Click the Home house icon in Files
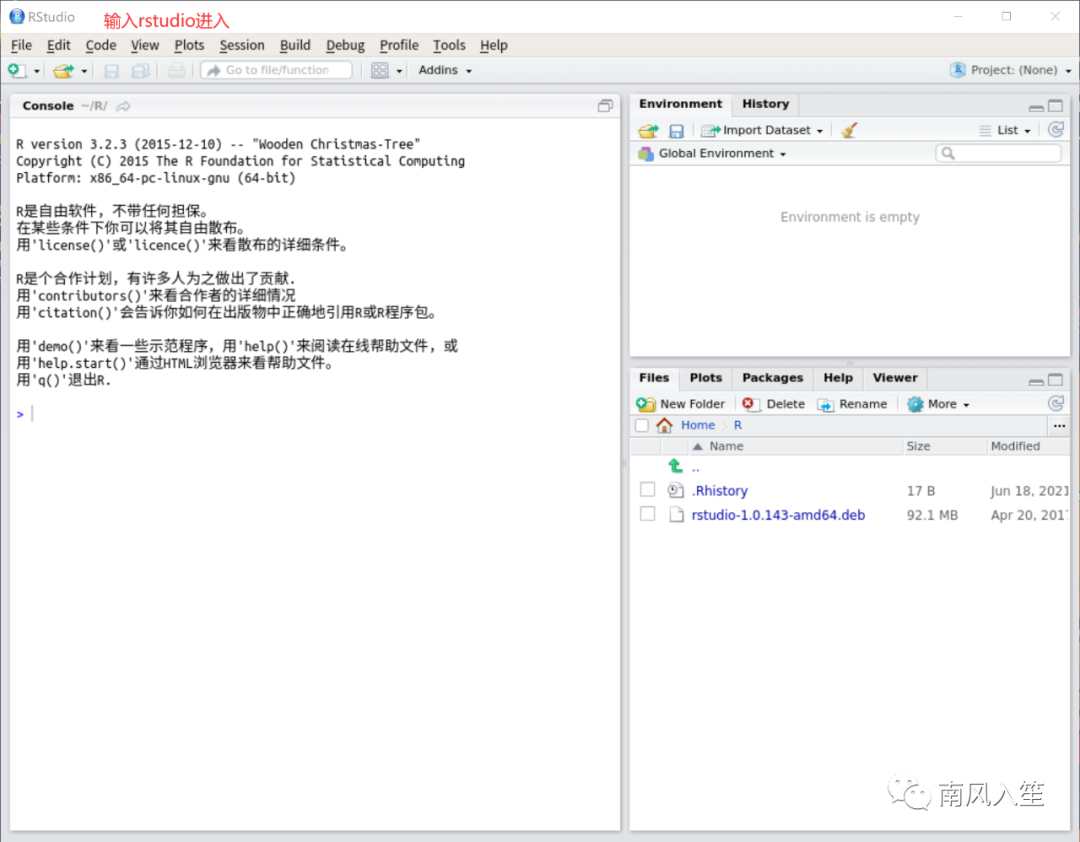The image size is (1080, 842). 664,426
